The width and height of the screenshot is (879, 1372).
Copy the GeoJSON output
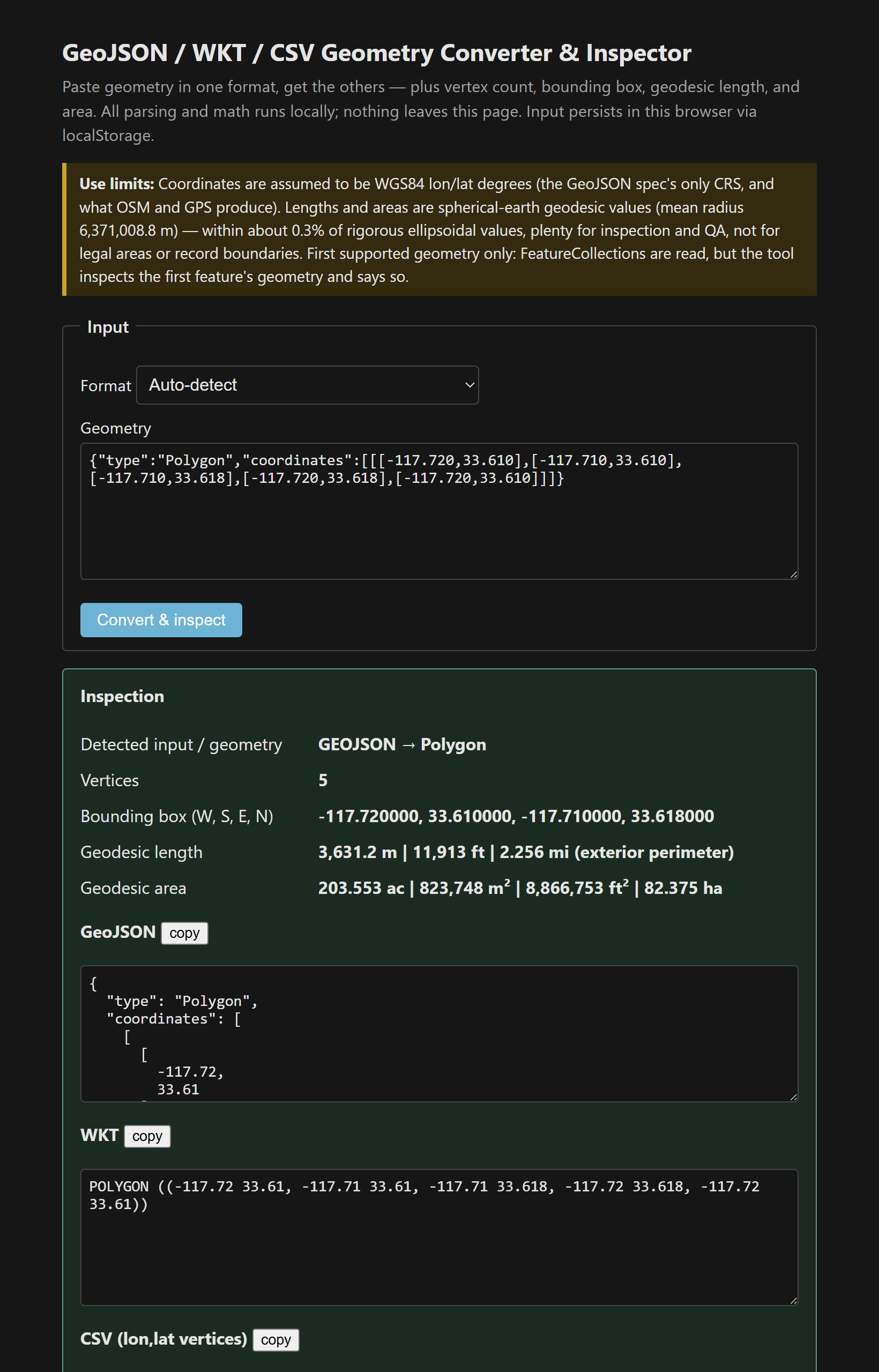point(184,933)
